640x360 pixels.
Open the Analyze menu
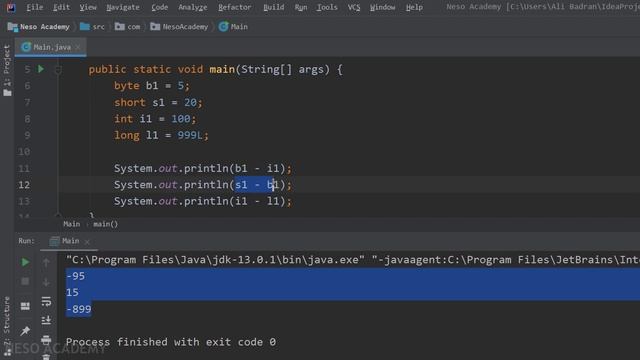pyautogui.click(x=193, y=7)
